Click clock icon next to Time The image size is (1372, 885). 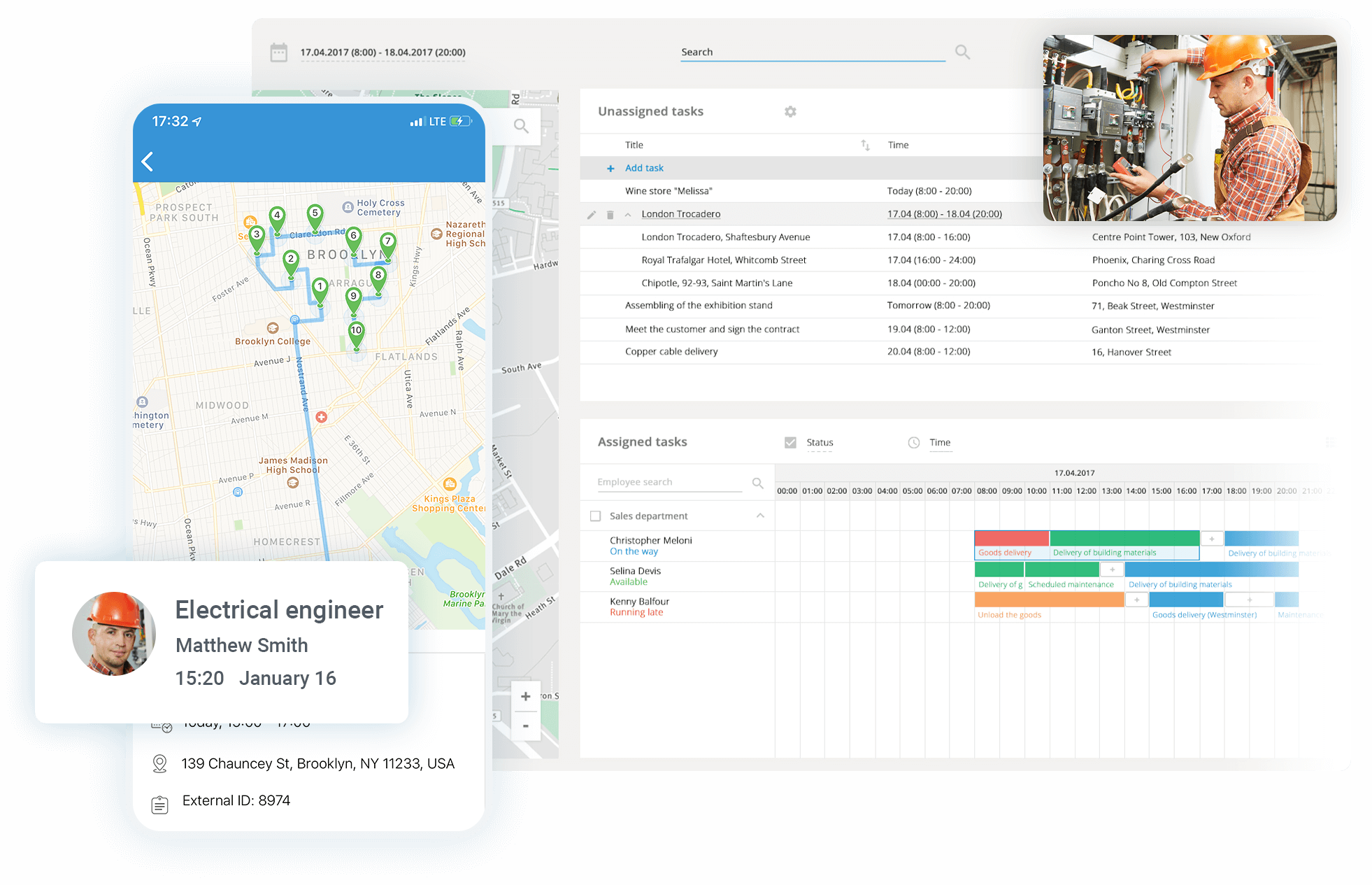click(914, 442)
